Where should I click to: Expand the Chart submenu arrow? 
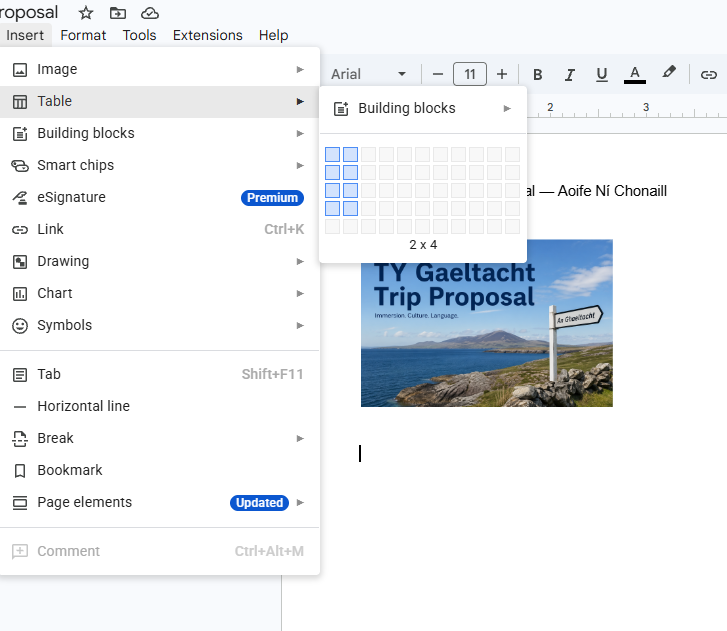[300, 293]
